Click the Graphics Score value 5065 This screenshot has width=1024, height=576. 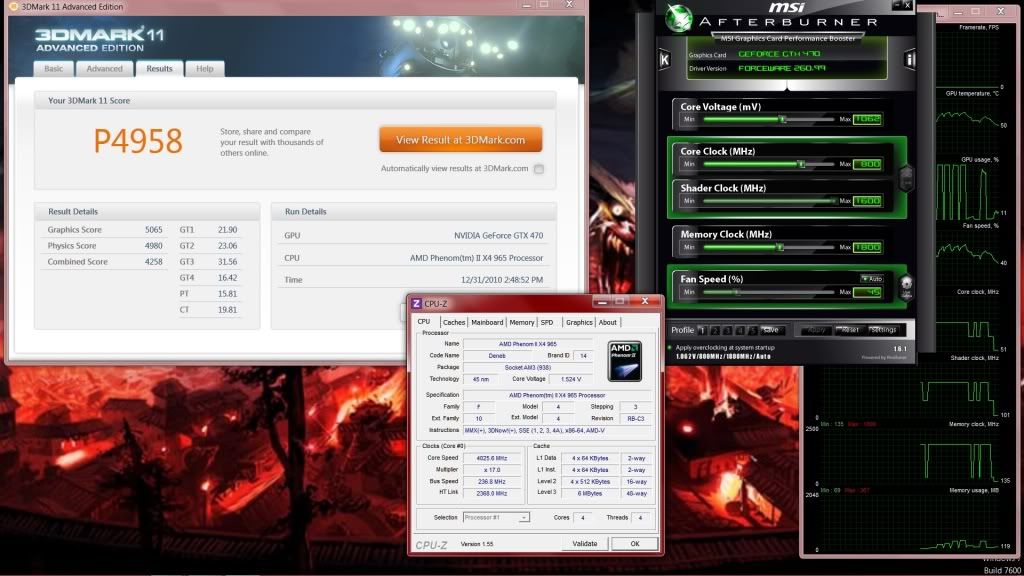pos(153,230)
